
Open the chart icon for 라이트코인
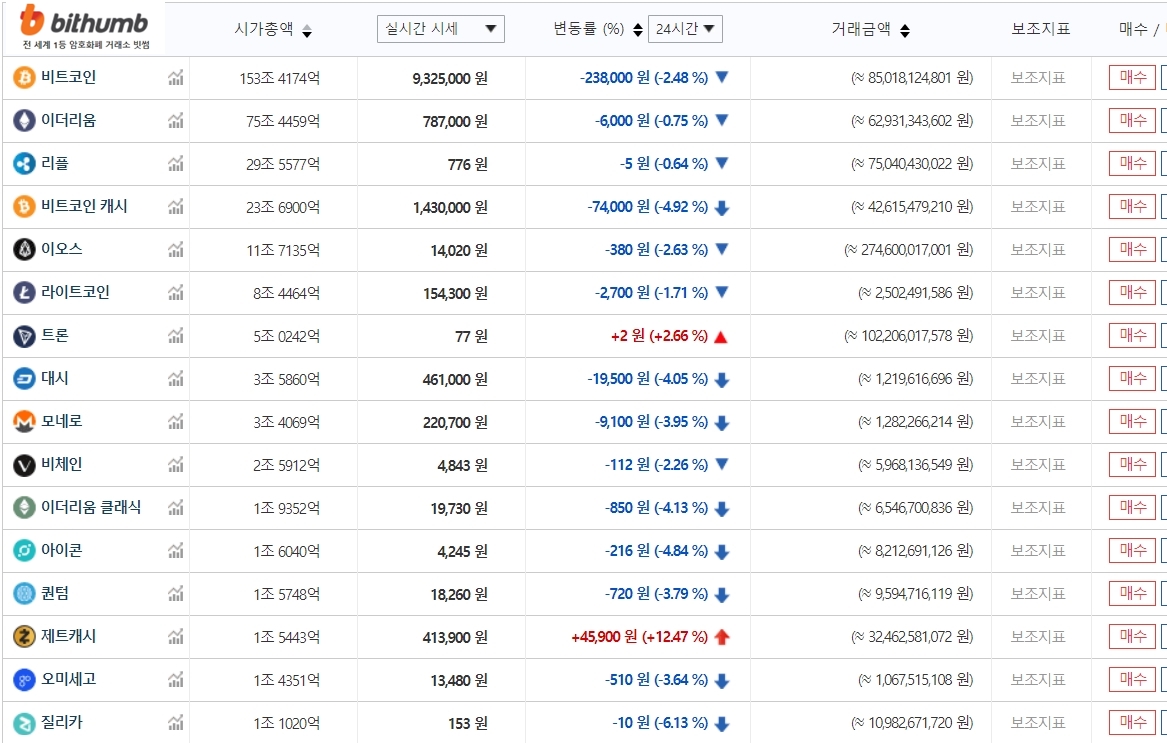tap(176, 293)
